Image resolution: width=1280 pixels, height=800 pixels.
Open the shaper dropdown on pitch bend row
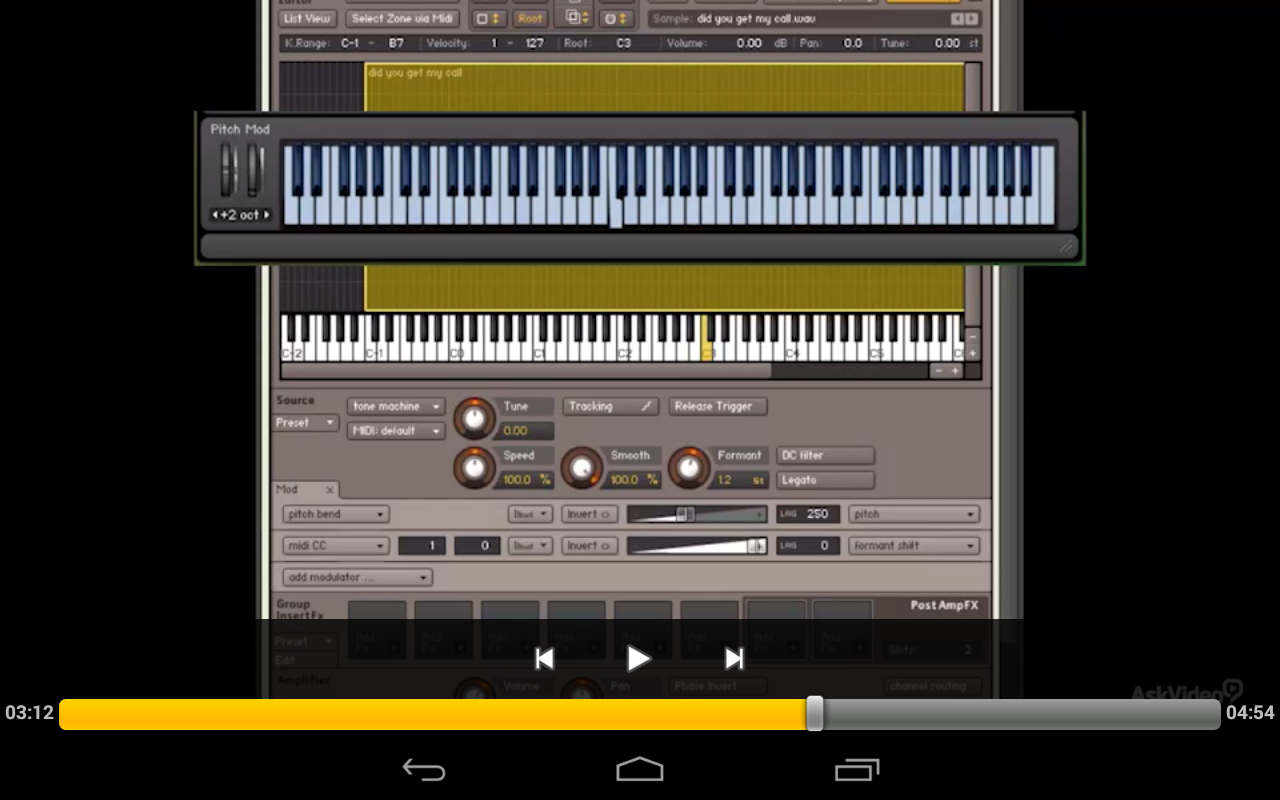[x=530, y=514]
